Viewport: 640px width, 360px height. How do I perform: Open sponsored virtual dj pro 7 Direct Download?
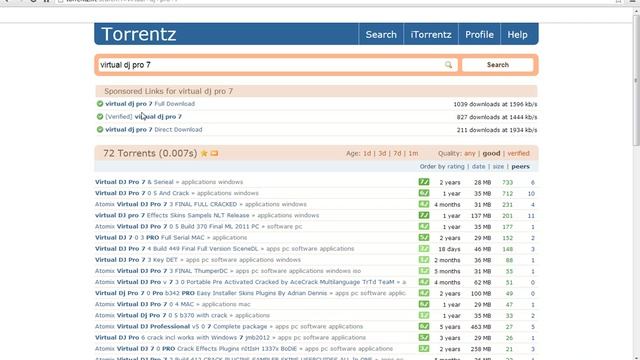tap(153, 129)
